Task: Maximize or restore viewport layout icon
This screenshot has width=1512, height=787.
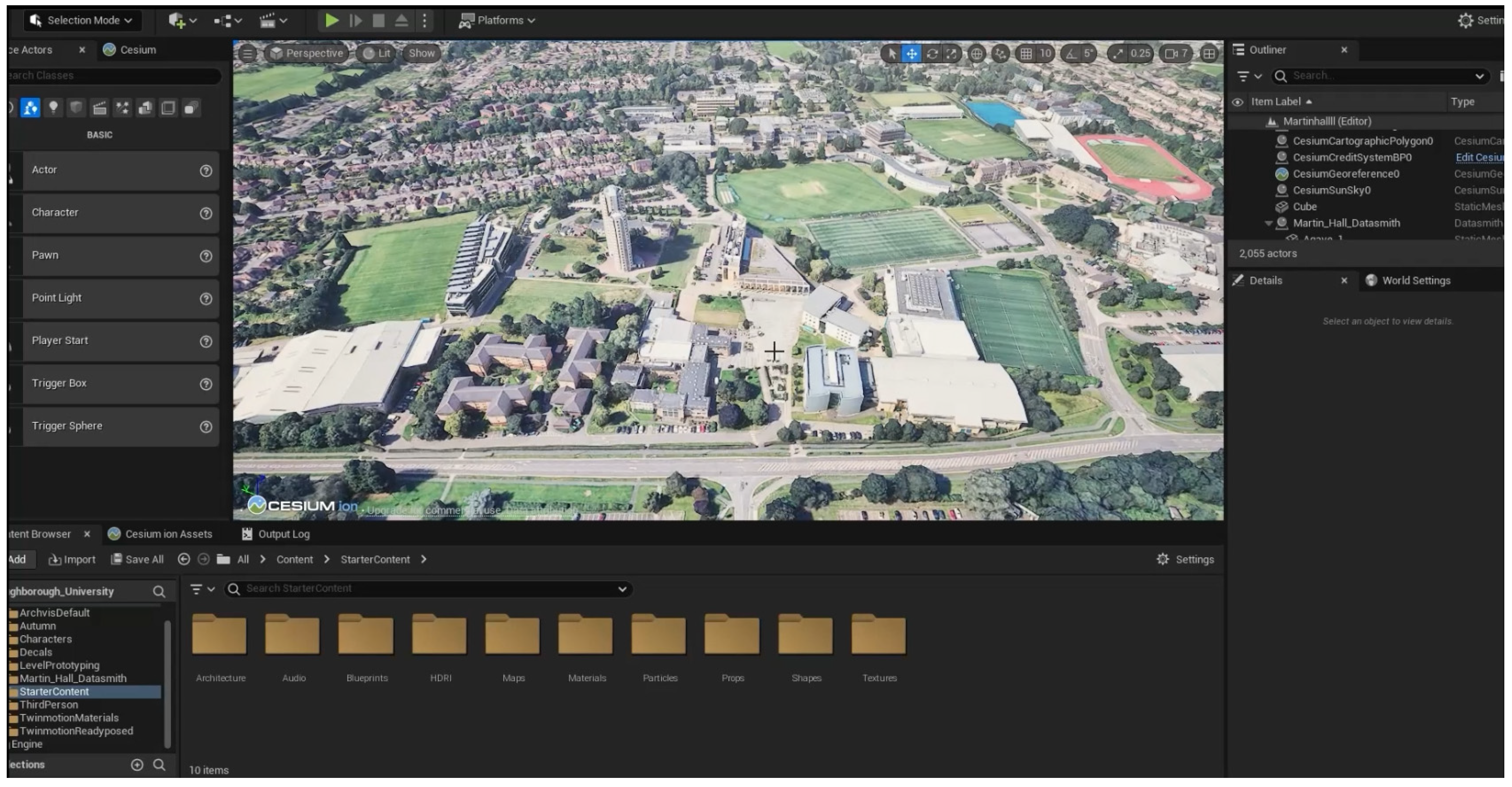Action: pos(1208,54)
